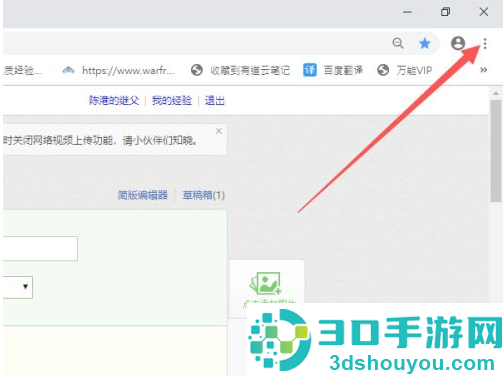This screenshot has height=378, width=503.
Task: Open the 收藏到有道云笔记 bookmark
Action: coord(240,70)
